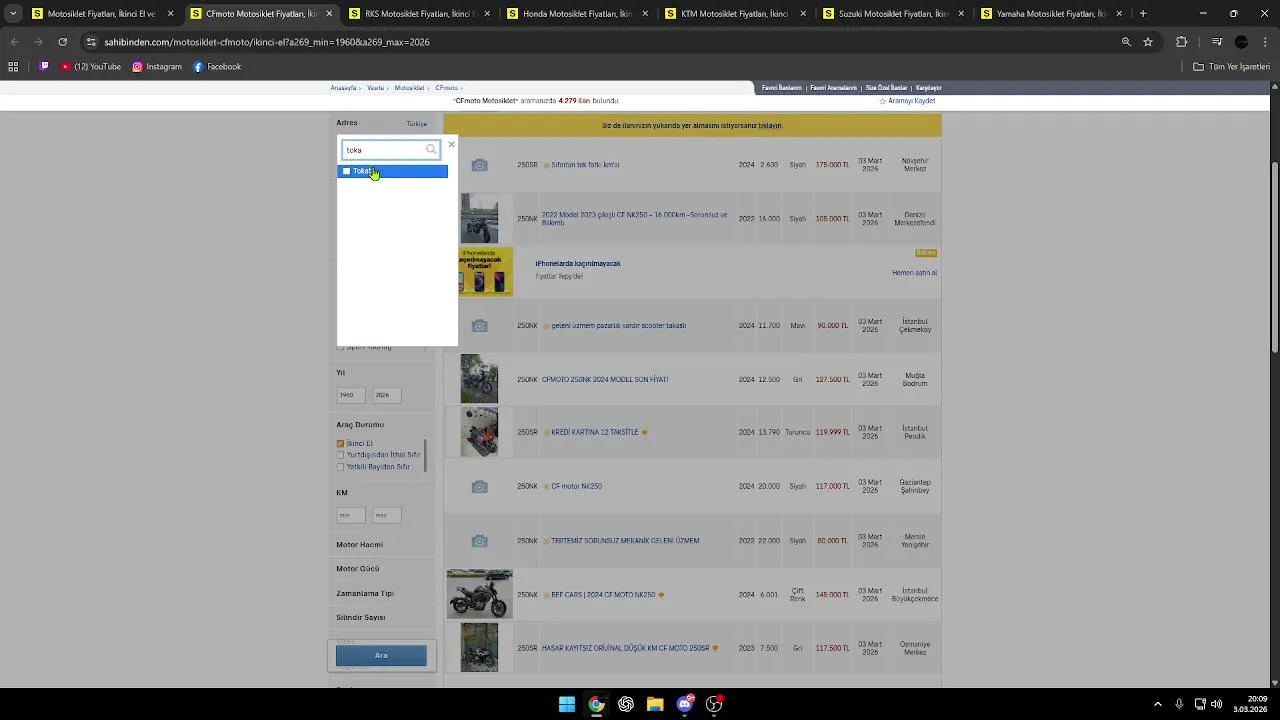Go back to previous page
The height and width of the screenshot is (720, 1280).
tap(14, 42)
